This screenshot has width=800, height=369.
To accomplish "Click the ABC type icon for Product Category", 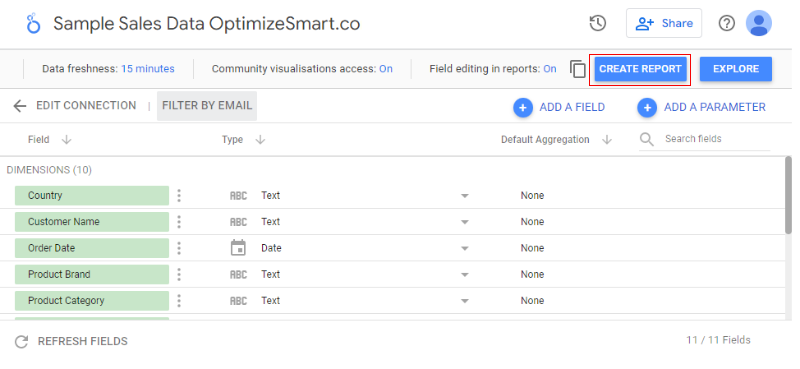I will coord(238,301).
